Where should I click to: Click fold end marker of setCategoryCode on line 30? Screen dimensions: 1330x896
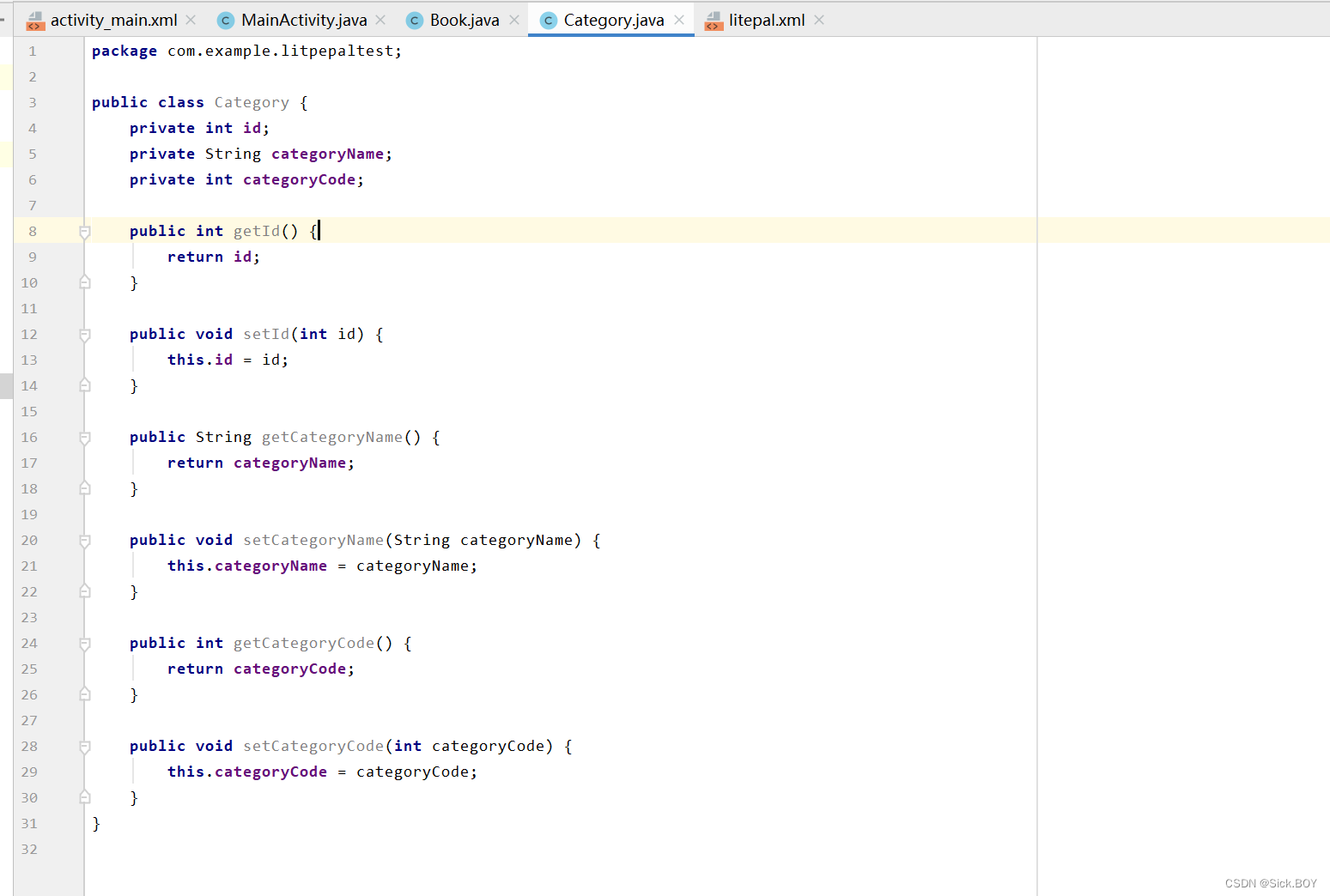coord(85,797)
